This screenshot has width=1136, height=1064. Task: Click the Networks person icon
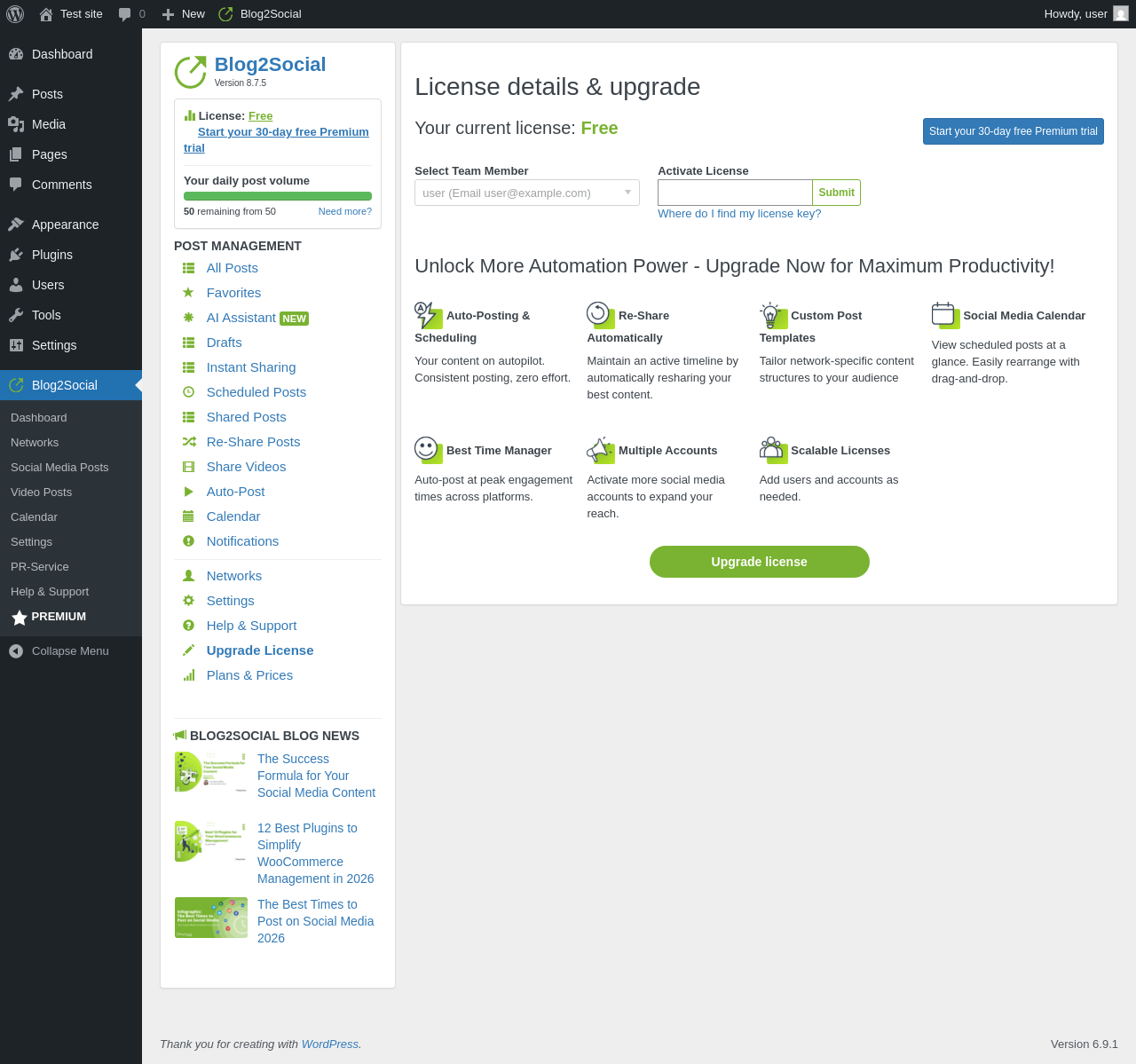click(x=188, y=576)
